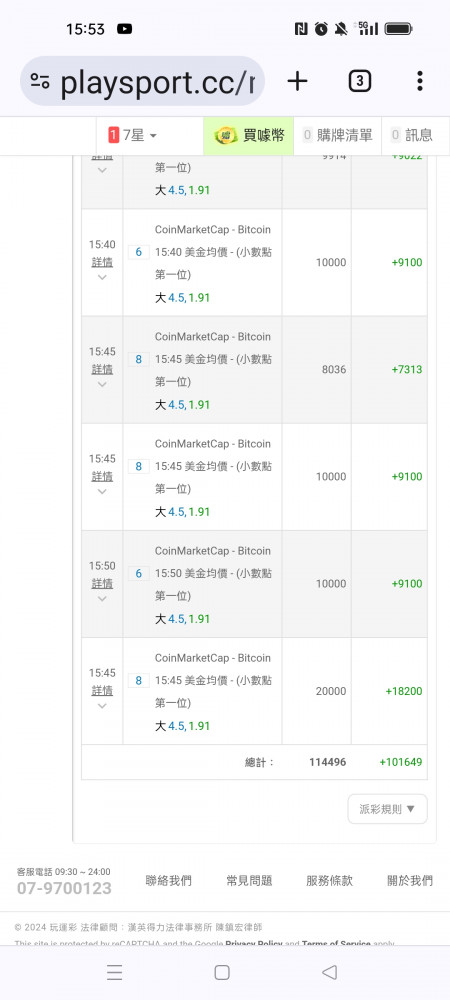Image resolution: width=450 pixels, height=1000 pixels.
Task: Open the 聯絡我們 footer link
Action: pyautogui.click(x=168, y=881)
